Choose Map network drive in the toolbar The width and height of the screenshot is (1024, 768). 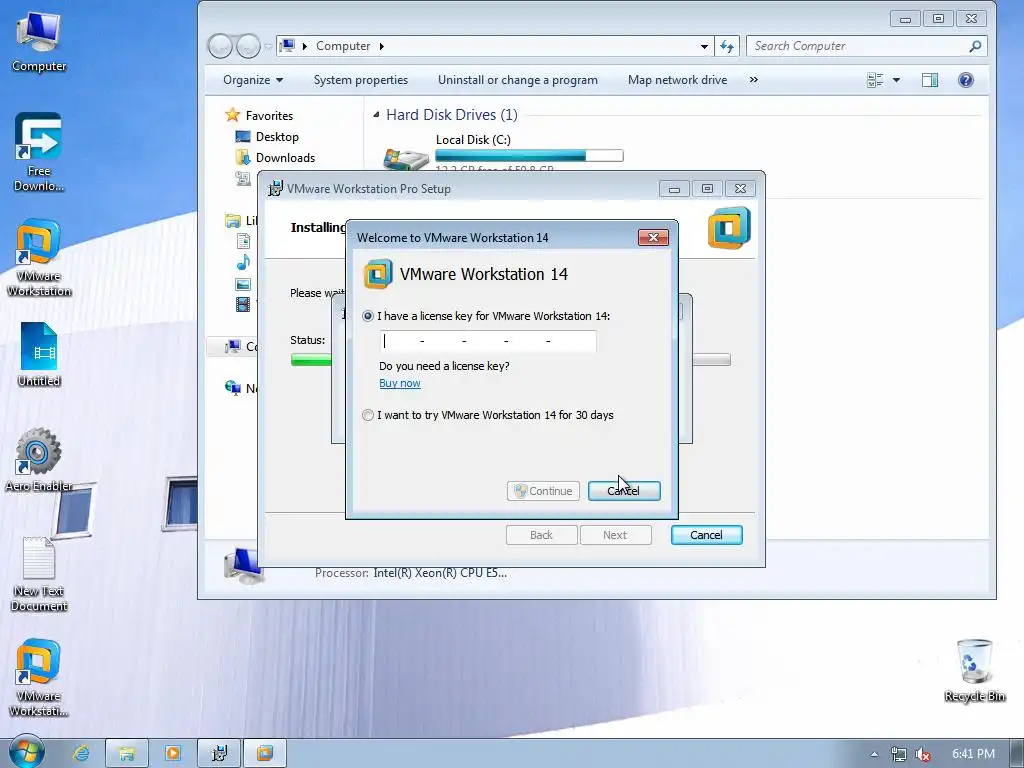677,80
